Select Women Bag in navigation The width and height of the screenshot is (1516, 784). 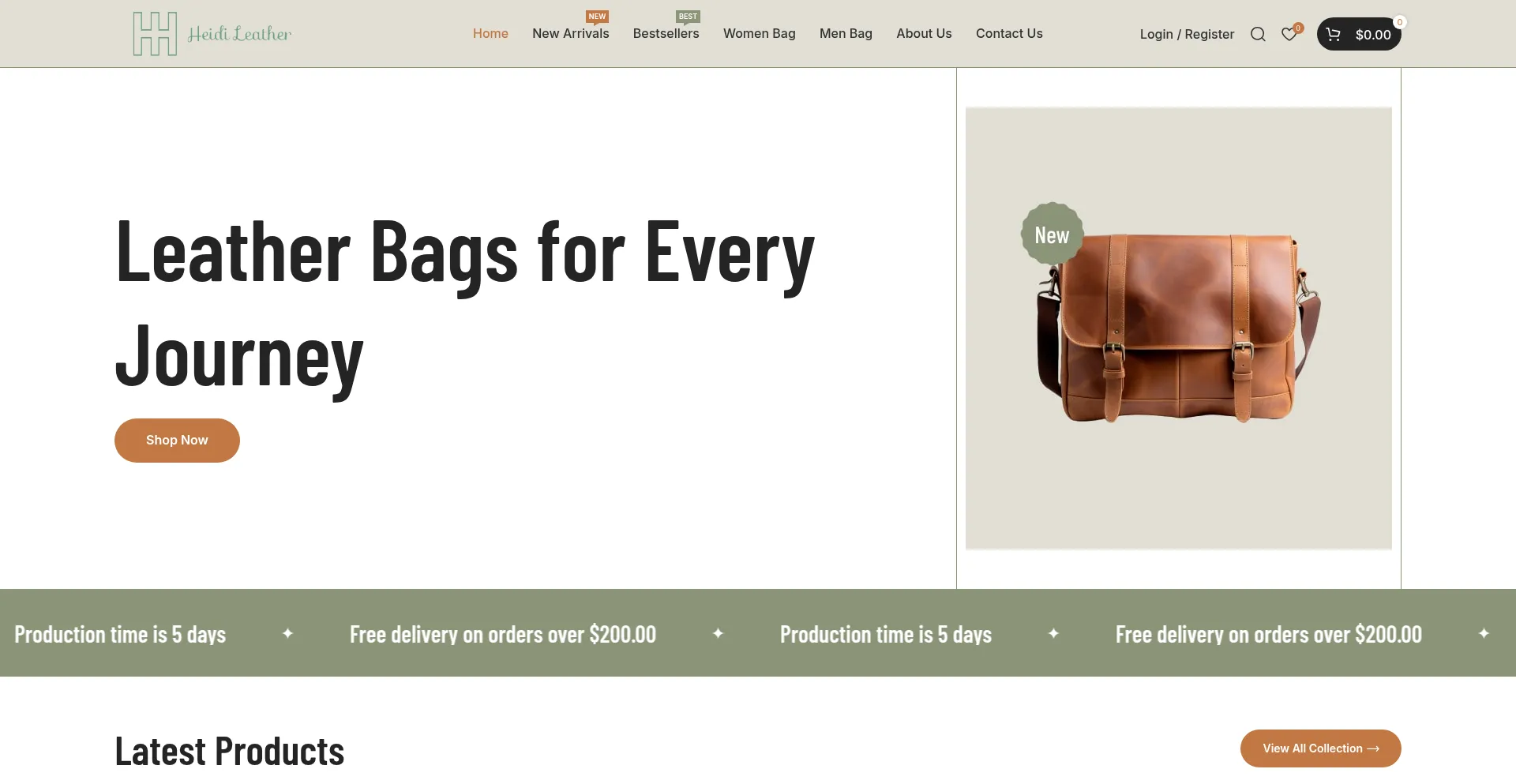759,33
